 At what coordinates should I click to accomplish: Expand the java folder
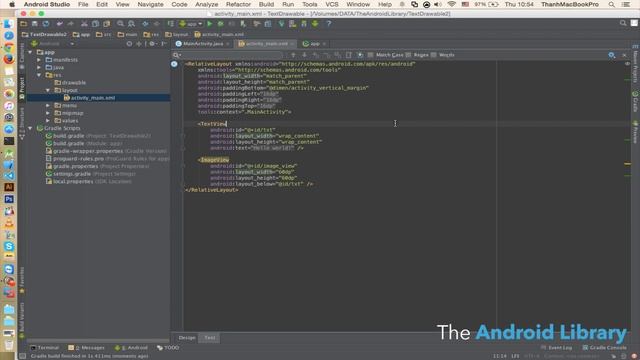point(39,67)
